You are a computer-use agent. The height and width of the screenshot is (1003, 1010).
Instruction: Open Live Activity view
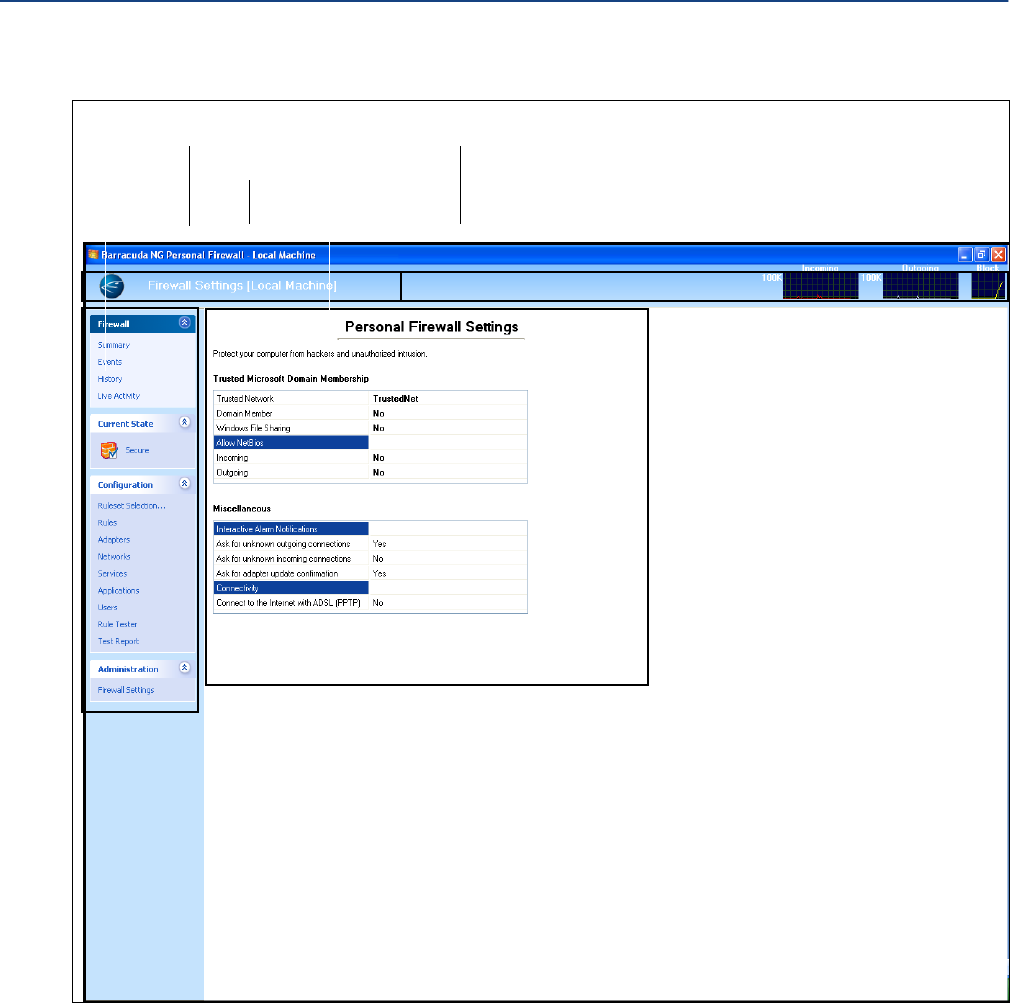tap(119, 396)
